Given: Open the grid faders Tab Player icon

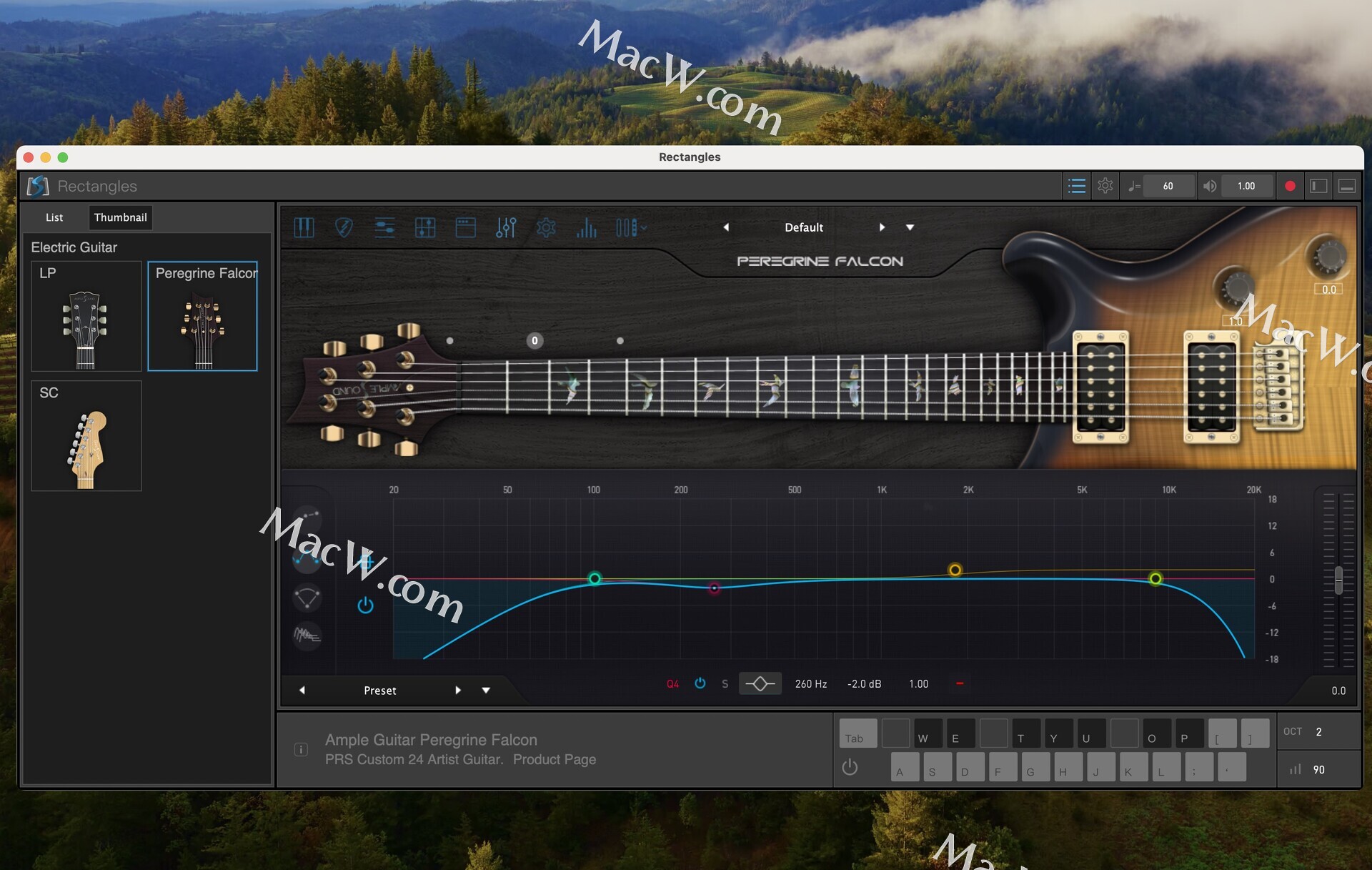Looking at the screenshot, I should [x=425, y=228].
